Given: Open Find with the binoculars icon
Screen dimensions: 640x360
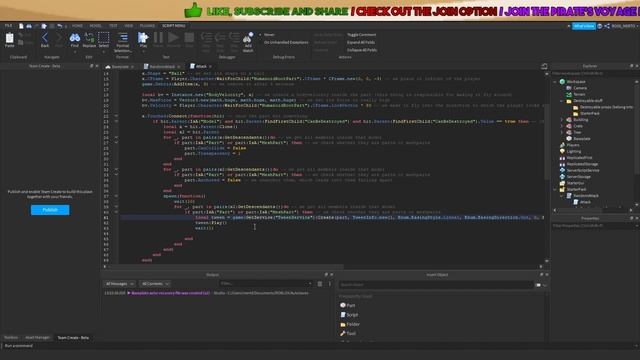Looking at the screenshot, I should 75,38.
